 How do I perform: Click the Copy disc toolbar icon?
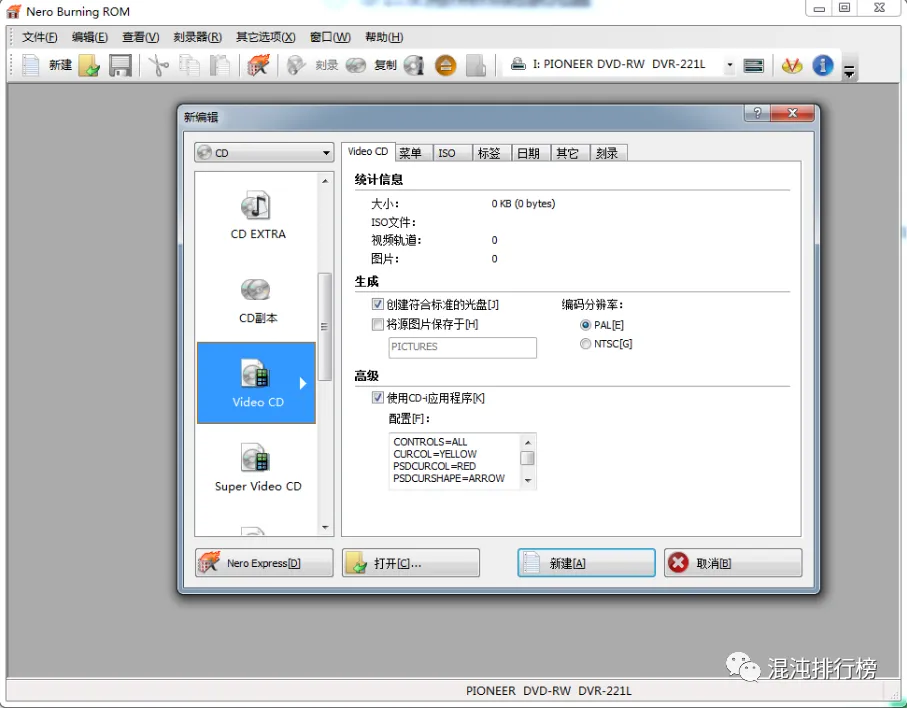[x=356, y=65]
